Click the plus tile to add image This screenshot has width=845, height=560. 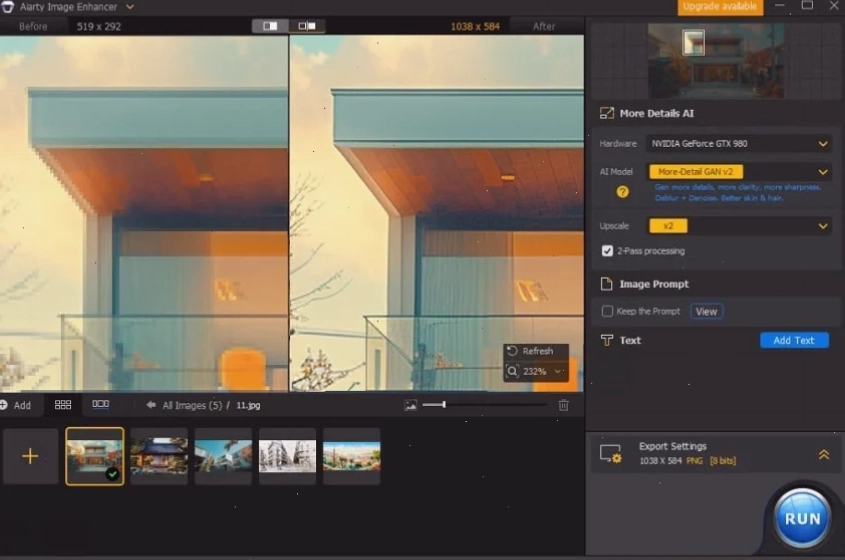[30, 457]
